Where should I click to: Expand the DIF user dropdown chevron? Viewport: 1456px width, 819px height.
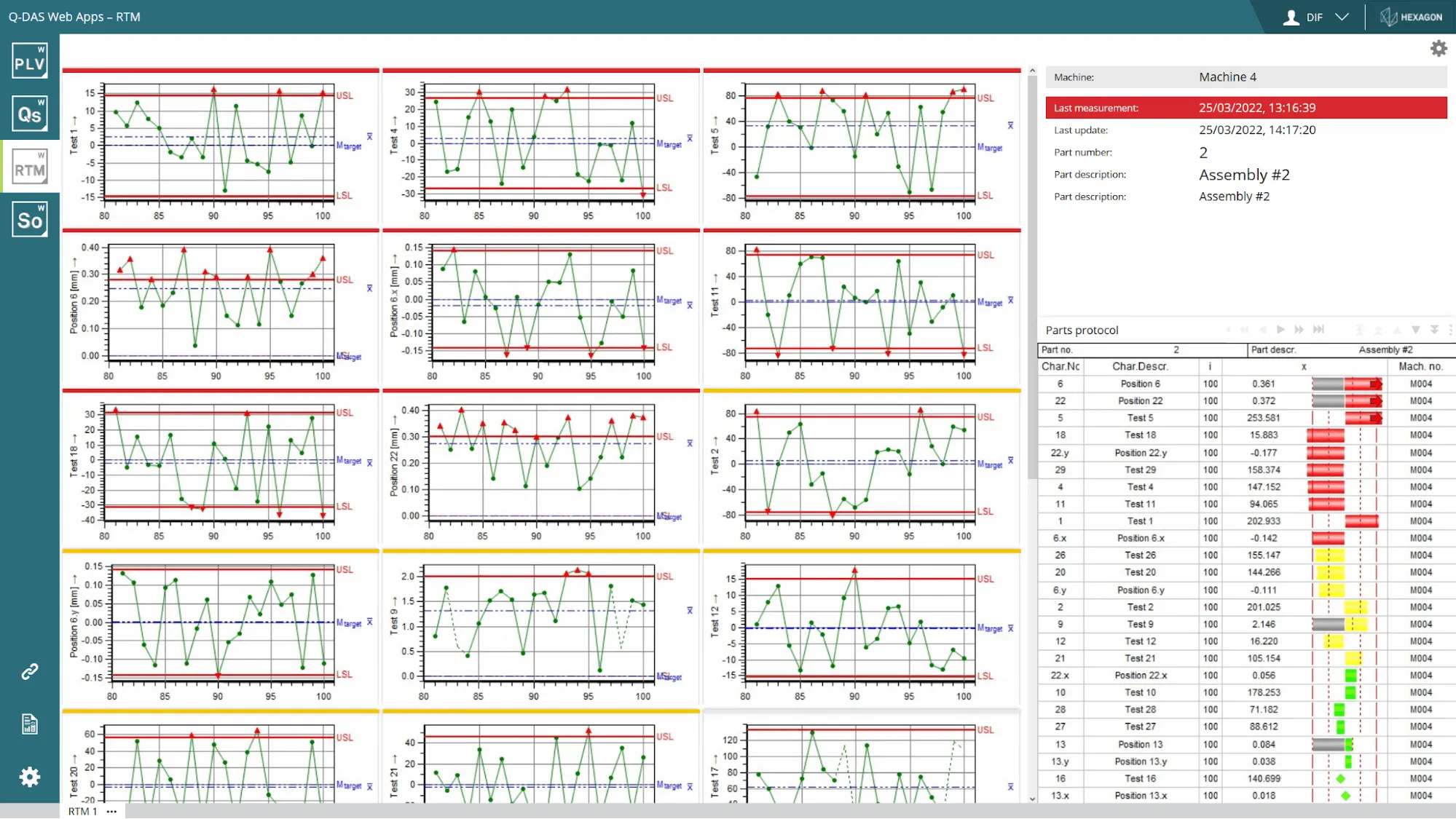1342,17
